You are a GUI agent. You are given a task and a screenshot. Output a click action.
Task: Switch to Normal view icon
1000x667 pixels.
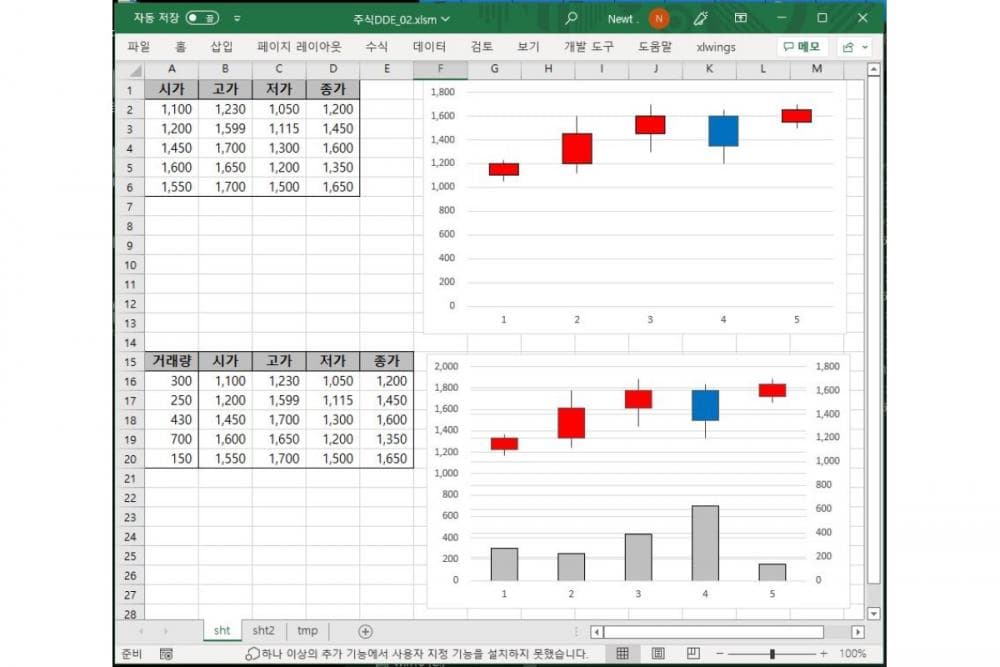click(622, 654)
